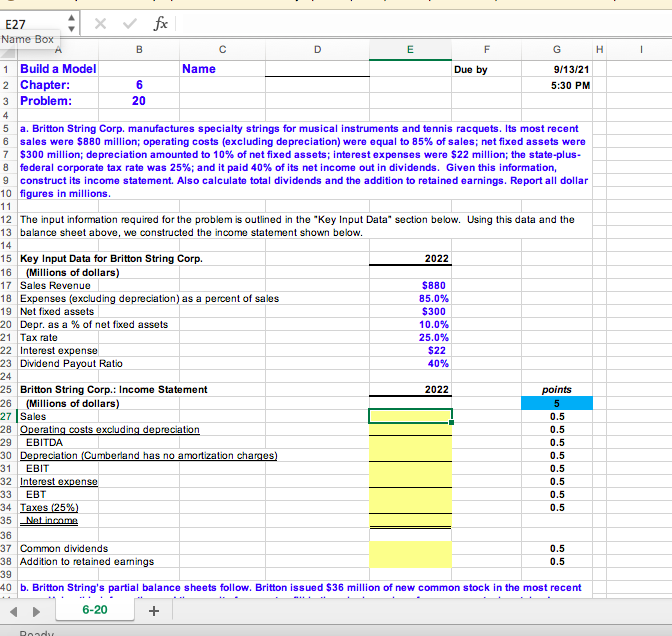Click the 'Name' label cell
This screenshot has width=672, height=636.
click(222, 69)
